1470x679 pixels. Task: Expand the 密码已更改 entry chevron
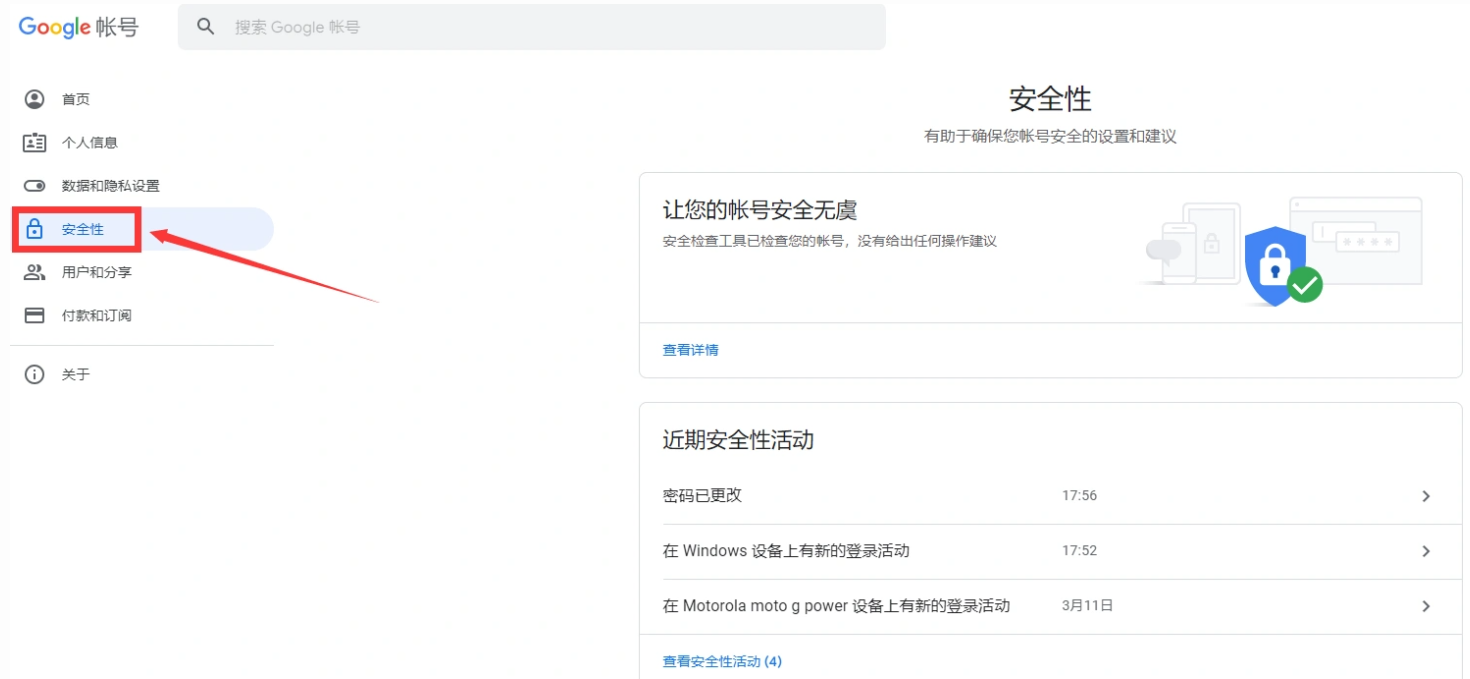click(1426, 496)
